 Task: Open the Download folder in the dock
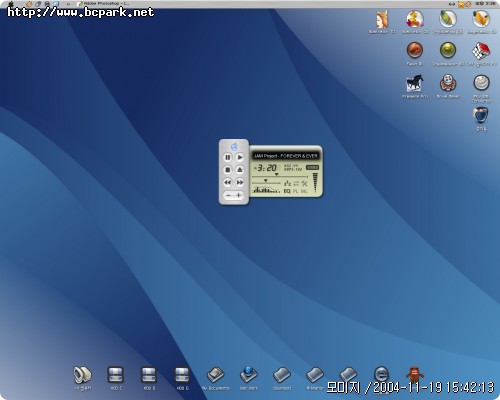[282, 378]
